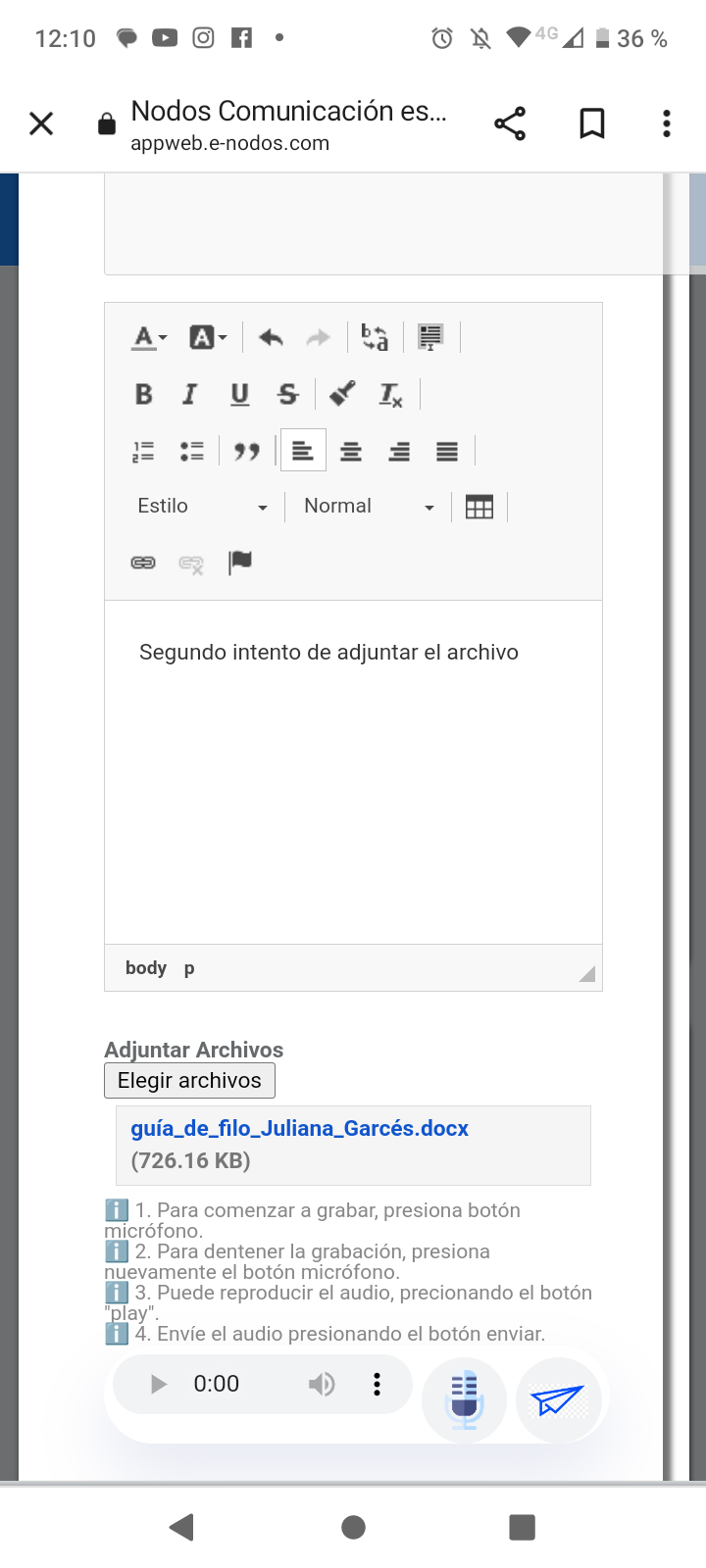Apply block quote formatting
Image resolution: width=706 pixels, height=1568 pixels.
(246, 451)
